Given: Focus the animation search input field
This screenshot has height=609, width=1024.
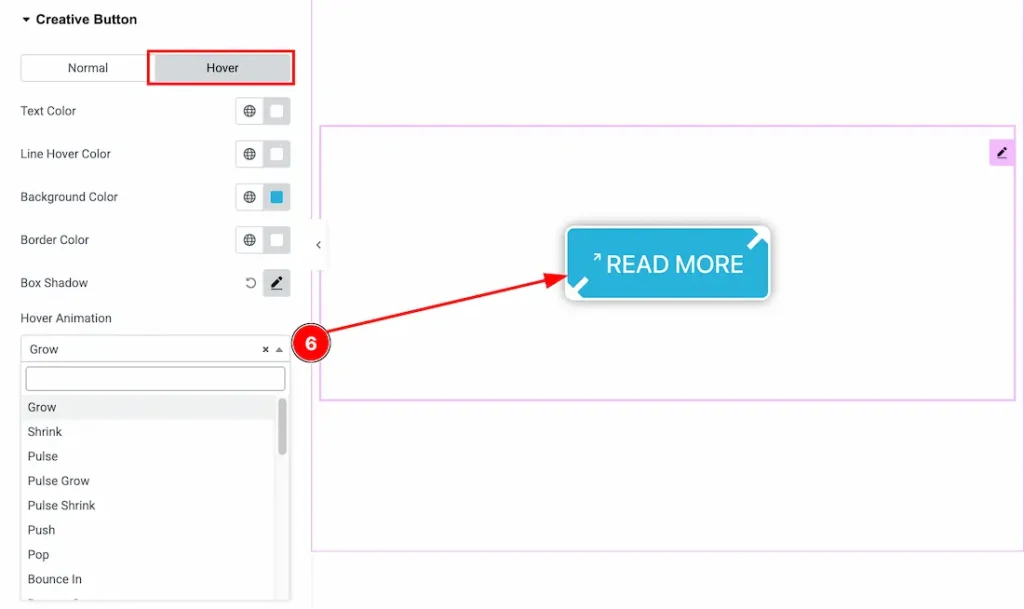Looking at the screenshot, I should coord(155,379).
